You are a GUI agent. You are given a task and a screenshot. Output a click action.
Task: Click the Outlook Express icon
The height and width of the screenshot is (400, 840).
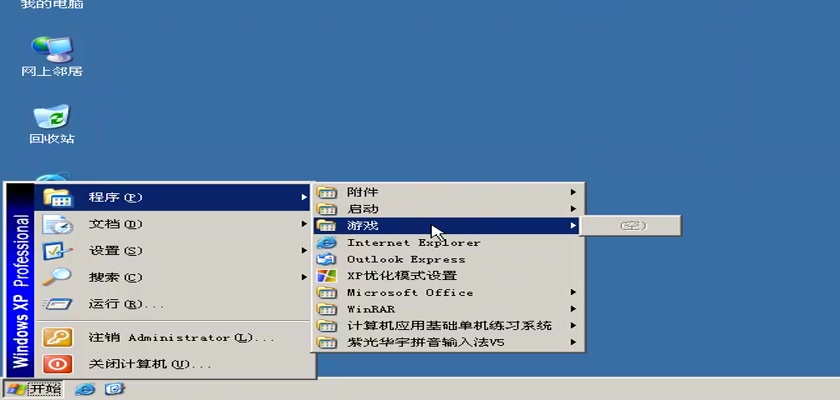(327, 259)
